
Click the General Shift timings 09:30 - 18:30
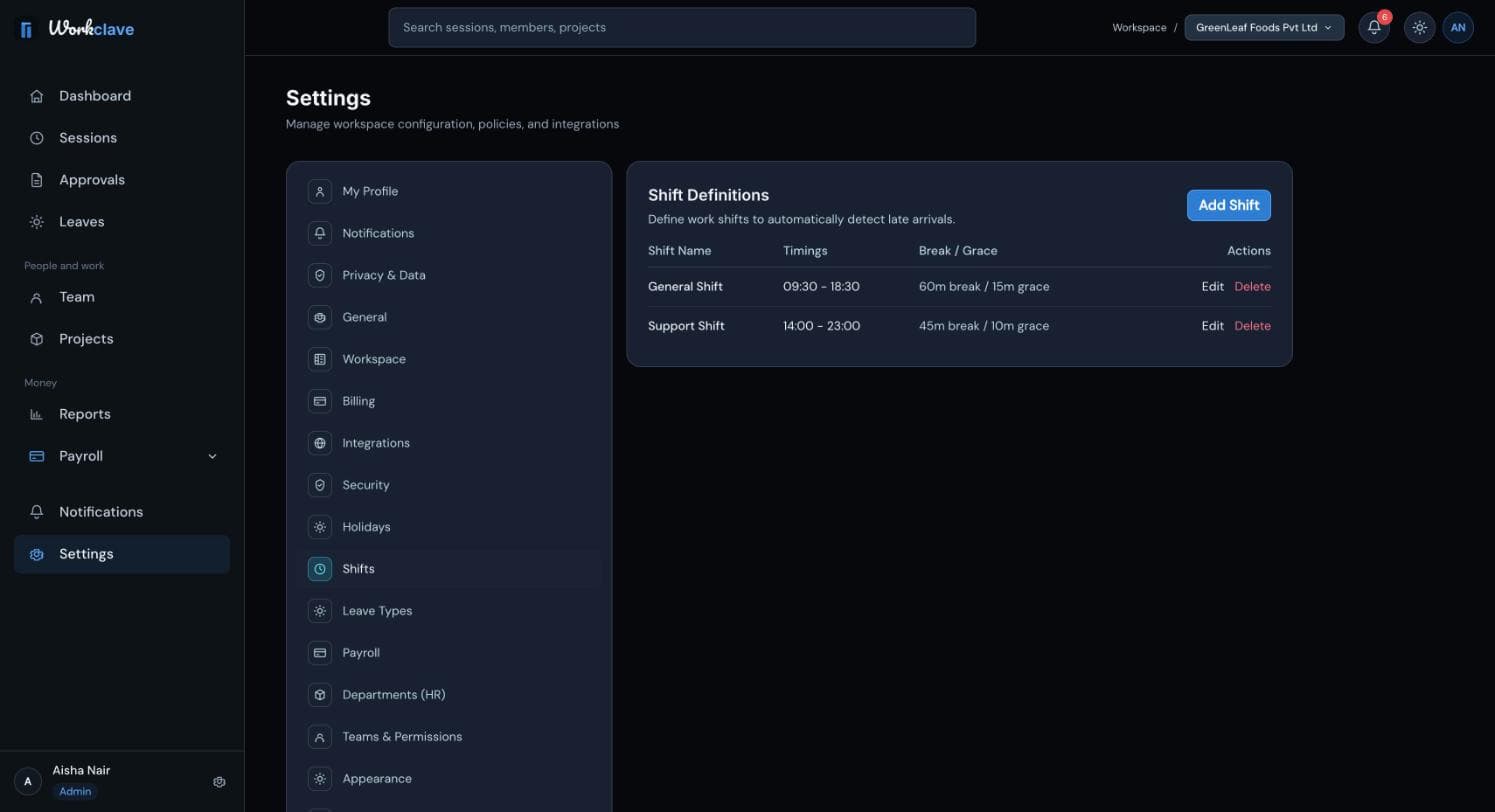[x=821, y=287]
